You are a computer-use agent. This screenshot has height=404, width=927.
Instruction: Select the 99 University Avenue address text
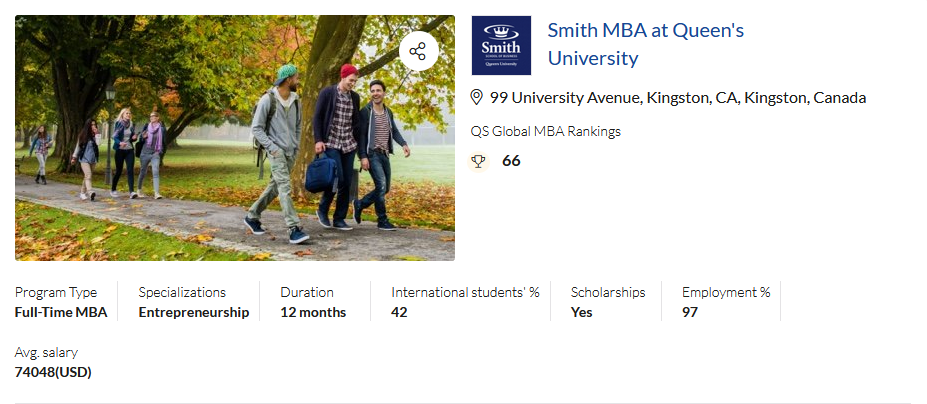click(x=677, y=98)
